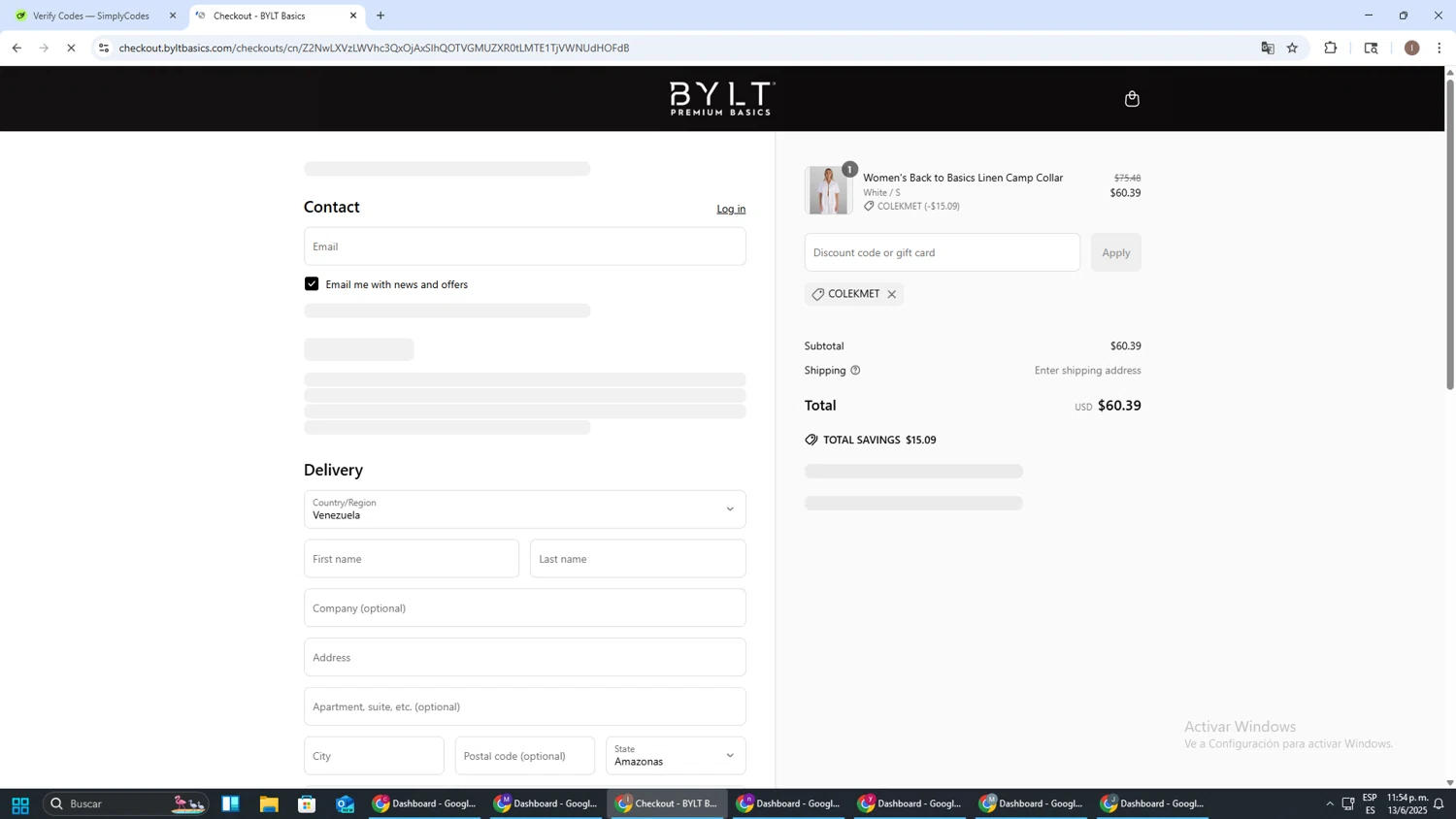Close the Verify Codes tab
This screenshot has height=819, width=1456.
coord(173,16)
